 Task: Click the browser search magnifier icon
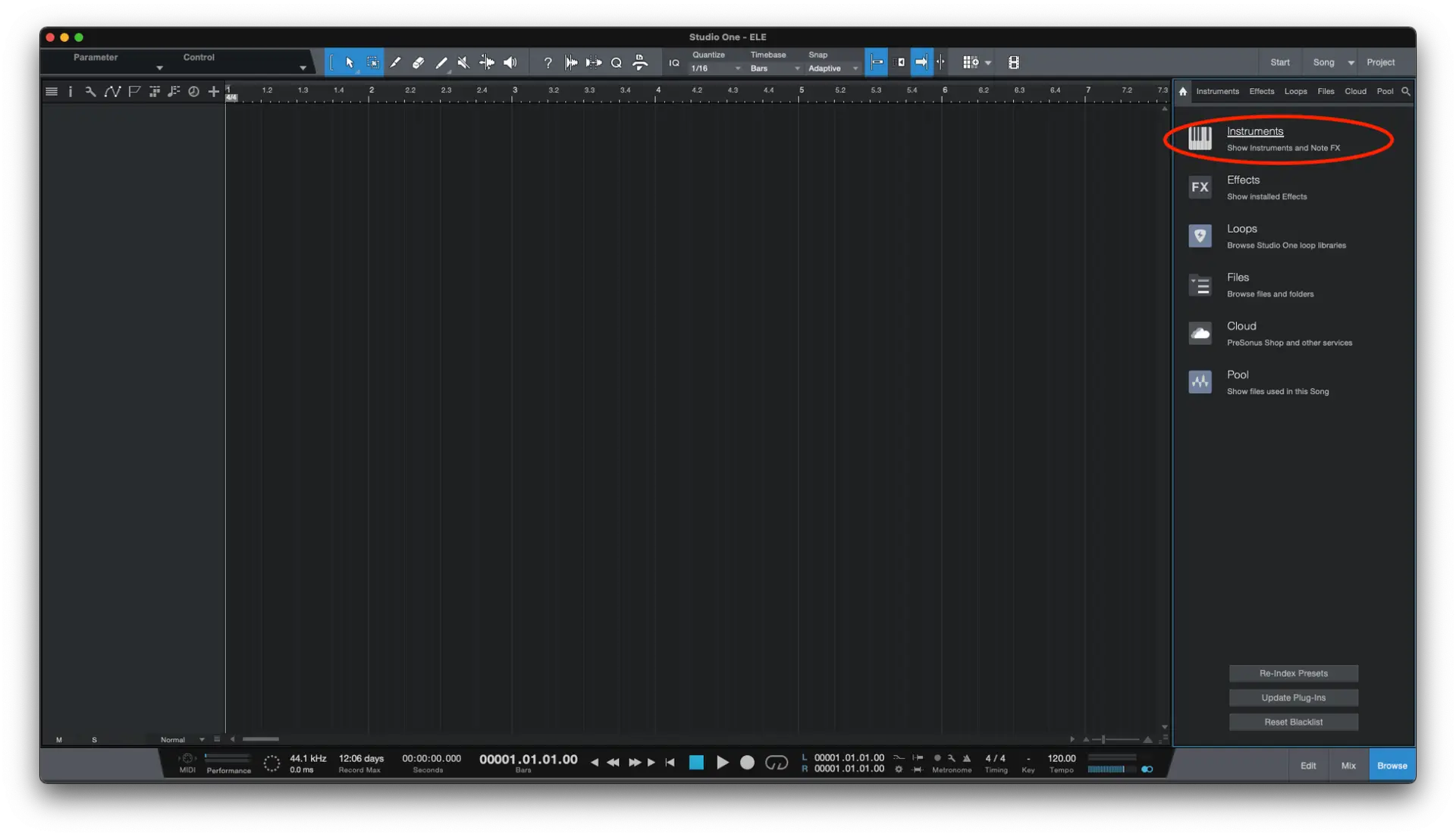(x=1406, y=91)
